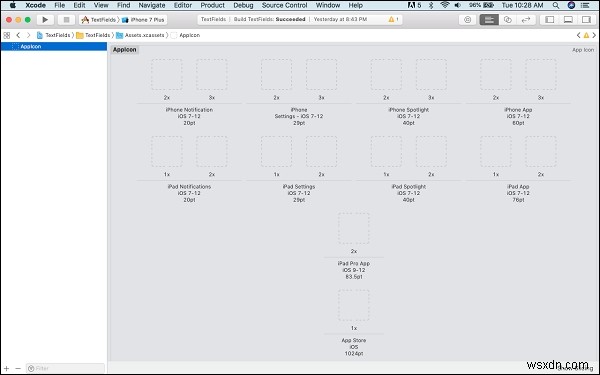600x375 pixels.
Task: Open the Editor menu
Action: pos(183,5)
